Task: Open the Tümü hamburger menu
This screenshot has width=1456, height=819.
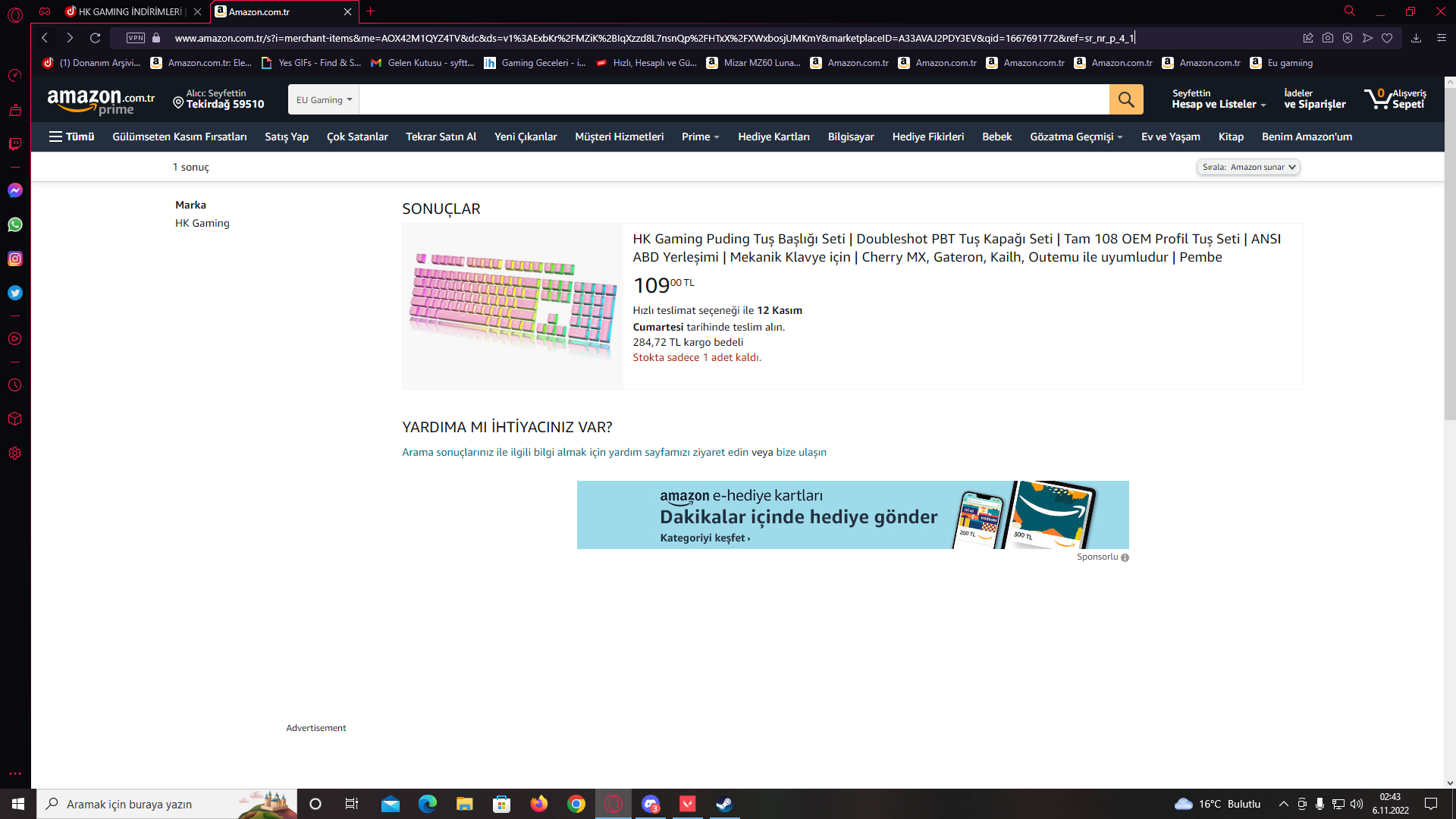Action: click(x=71, y=136)
